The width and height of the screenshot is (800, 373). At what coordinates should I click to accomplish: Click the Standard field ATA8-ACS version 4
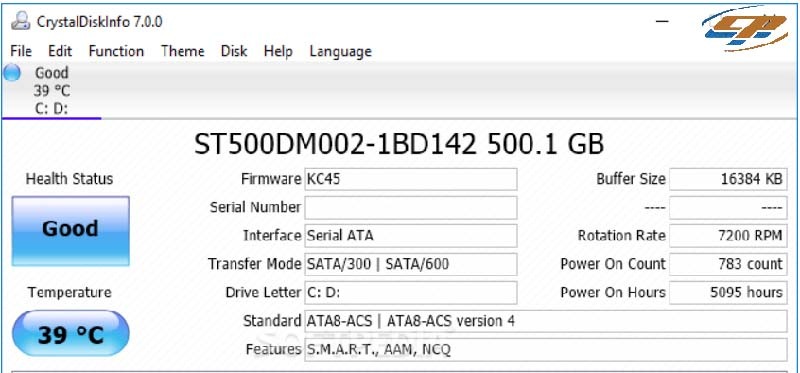[x=546, y=321]
